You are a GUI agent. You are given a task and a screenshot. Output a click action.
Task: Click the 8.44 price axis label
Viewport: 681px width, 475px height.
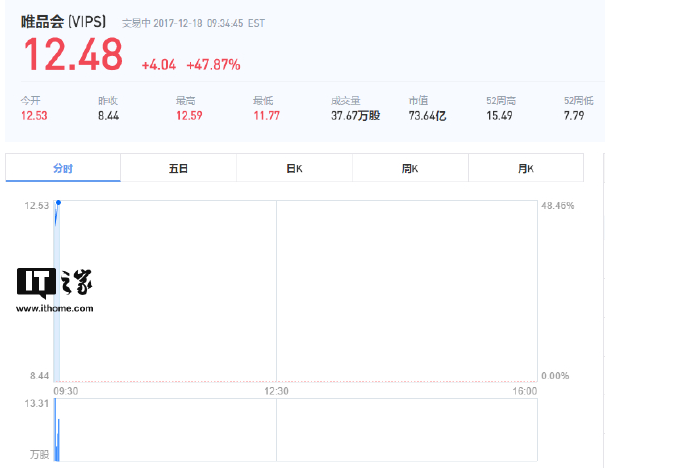[x=40, y=376]
